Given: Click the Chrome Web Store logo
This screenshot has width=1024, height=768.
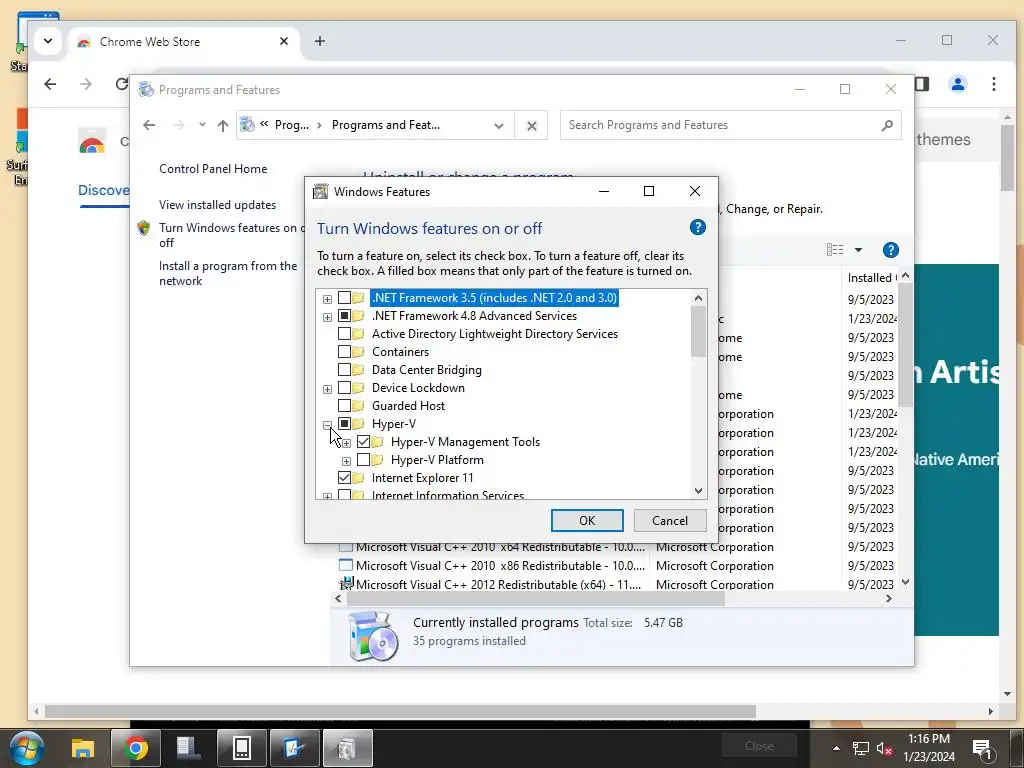Looking at the screenshot, I should (92, 142).
